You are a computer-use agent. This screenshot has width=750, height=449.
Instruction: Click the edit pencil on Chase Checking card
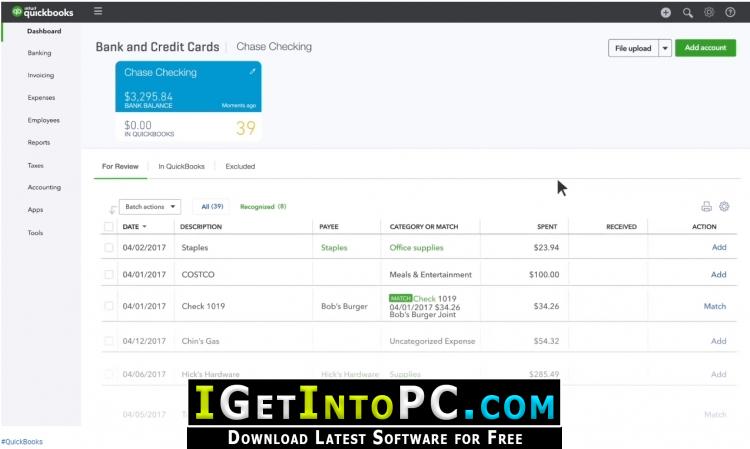point(252,72)
